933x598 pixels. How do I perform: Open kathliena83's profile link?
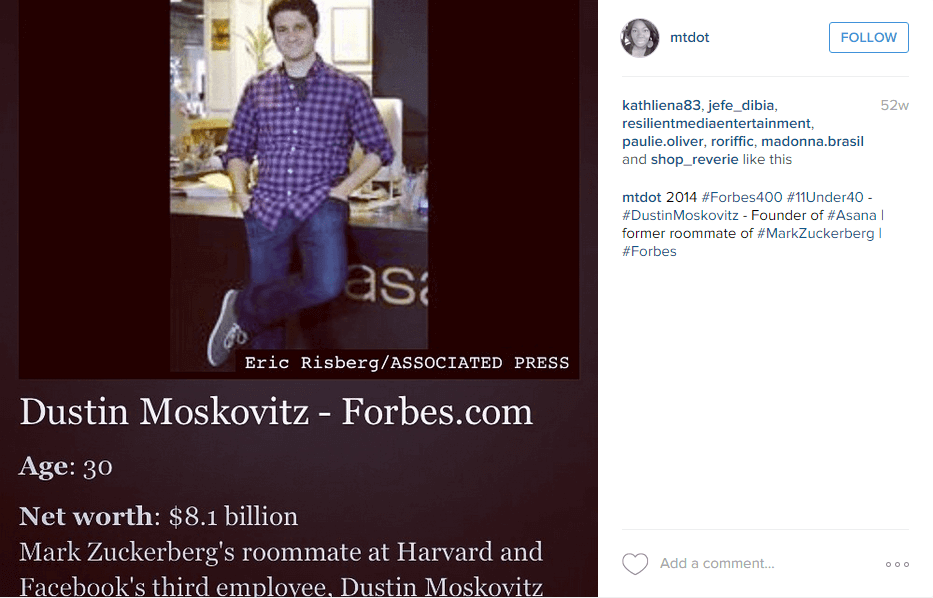pos(661,105)
